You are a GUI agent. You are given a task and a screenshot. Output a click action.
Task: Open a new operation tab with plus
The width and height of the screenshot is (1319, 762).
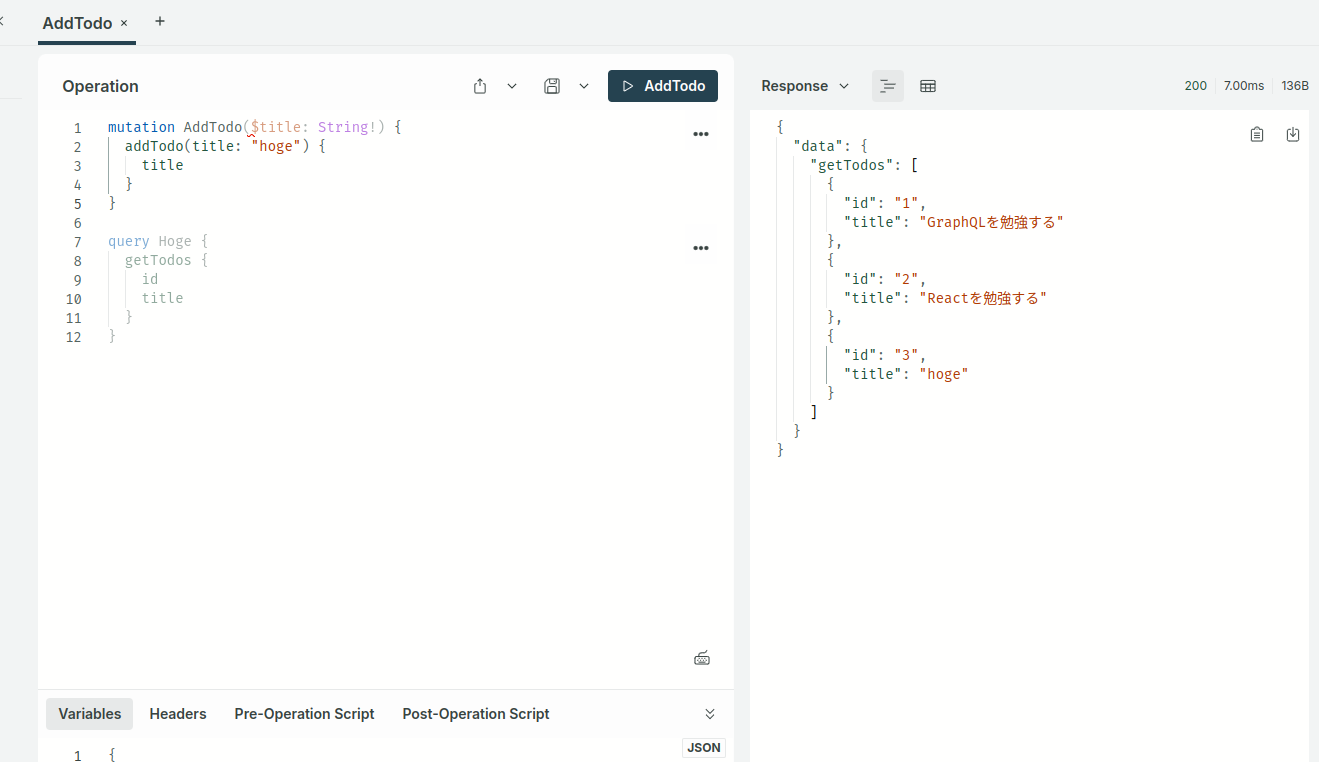[x=160, y=22]
